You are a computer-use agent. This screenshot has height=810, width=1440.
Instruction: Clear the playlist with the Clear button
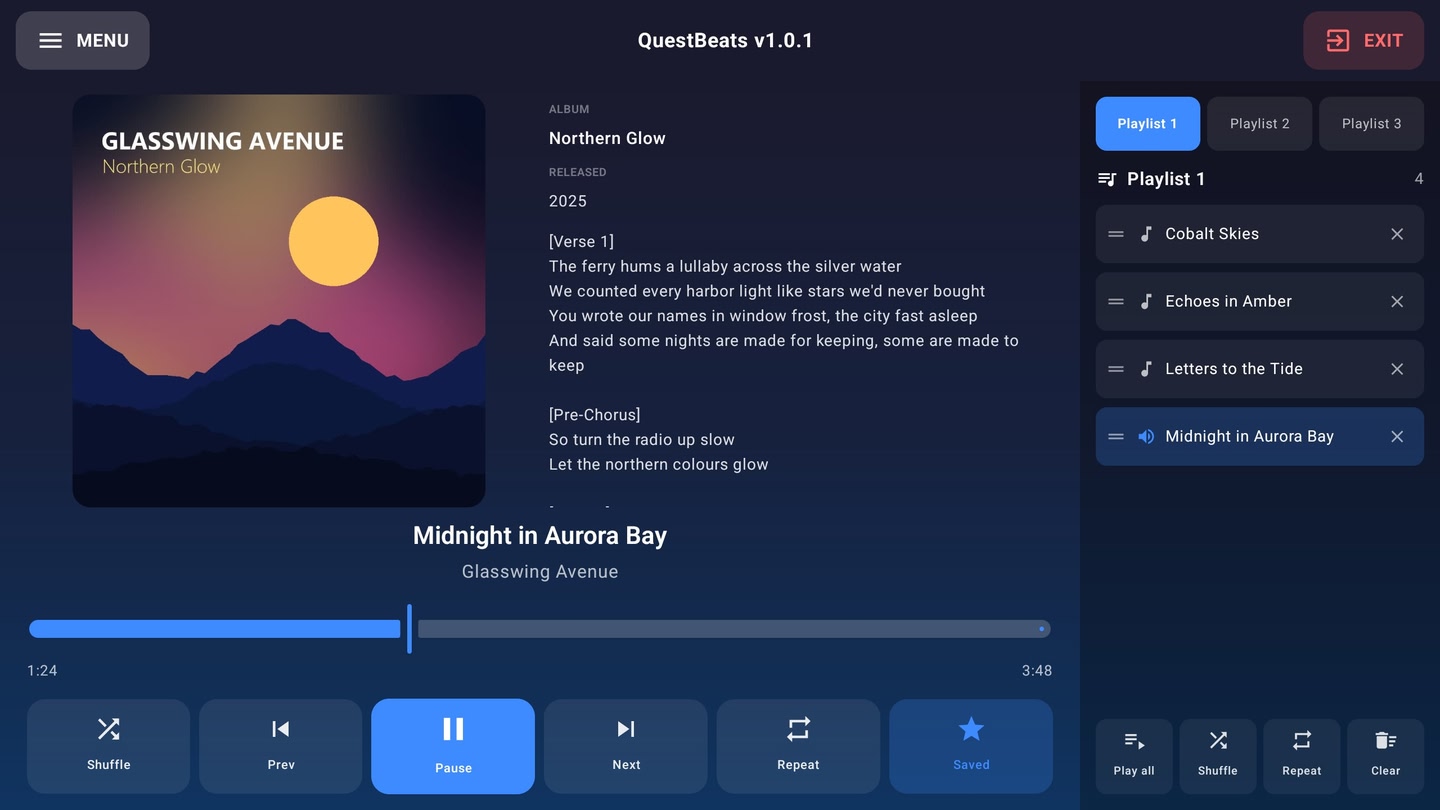1386,755
